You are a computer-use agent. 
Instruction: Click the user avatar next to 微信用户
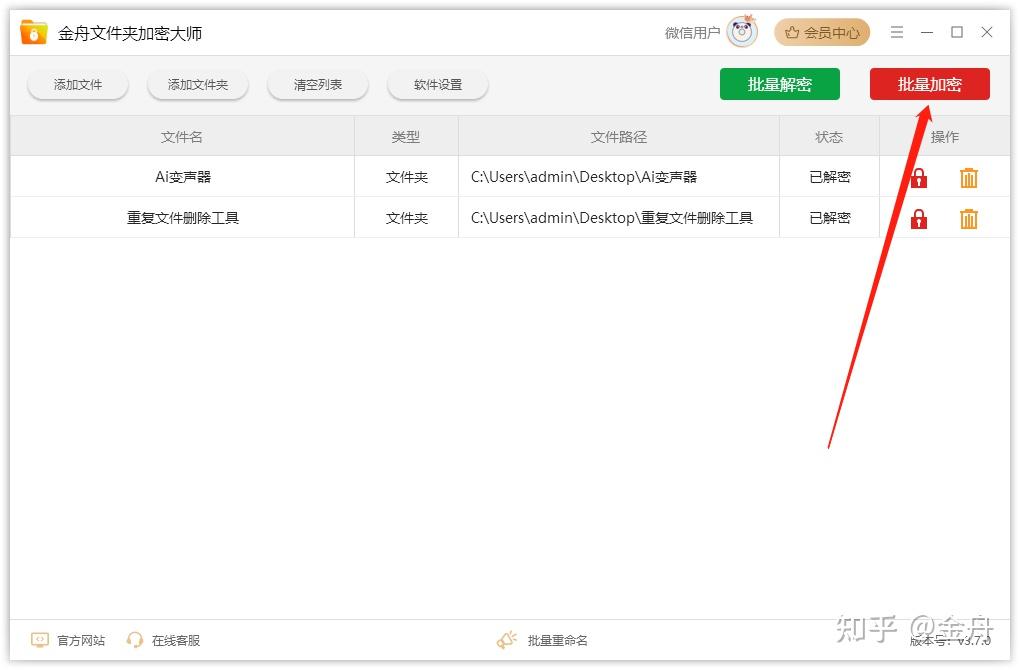742,31
